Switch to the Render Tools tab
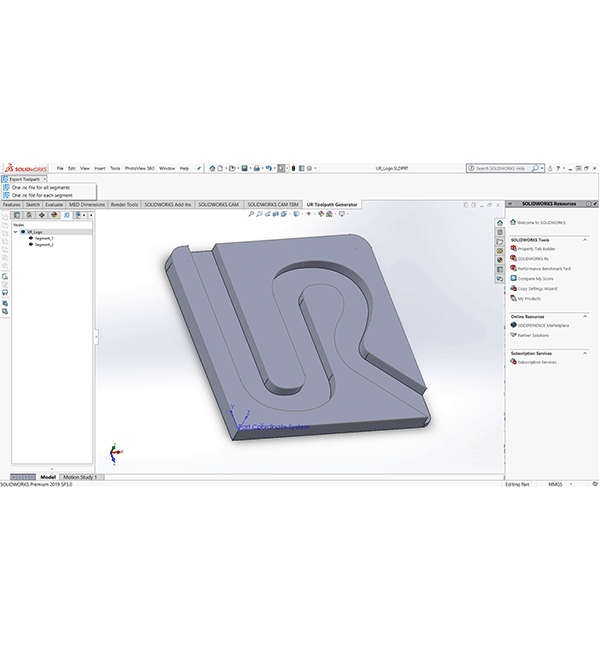 pyautogui.click(x=124, y=205)
